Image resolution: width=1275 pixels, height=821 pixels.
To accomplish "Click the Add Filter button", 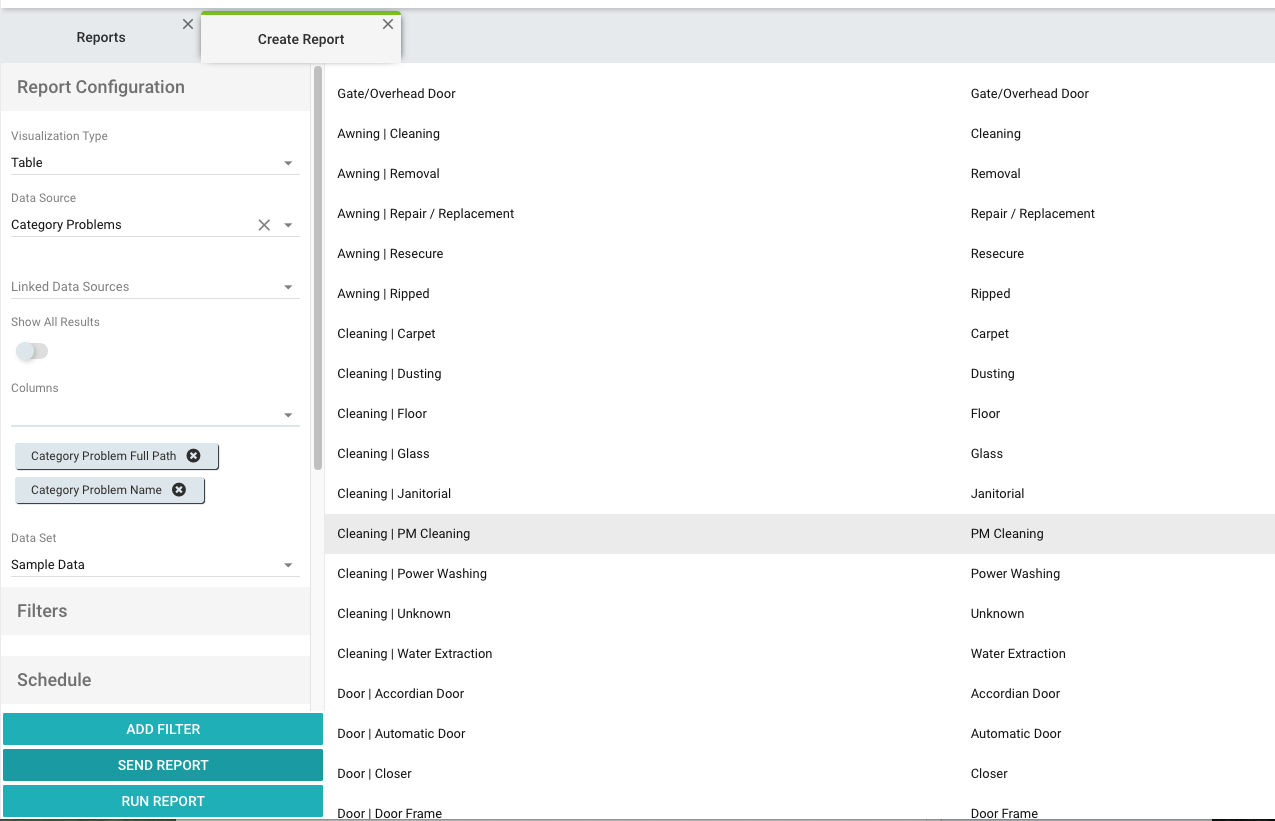I will tap(163, 729).
